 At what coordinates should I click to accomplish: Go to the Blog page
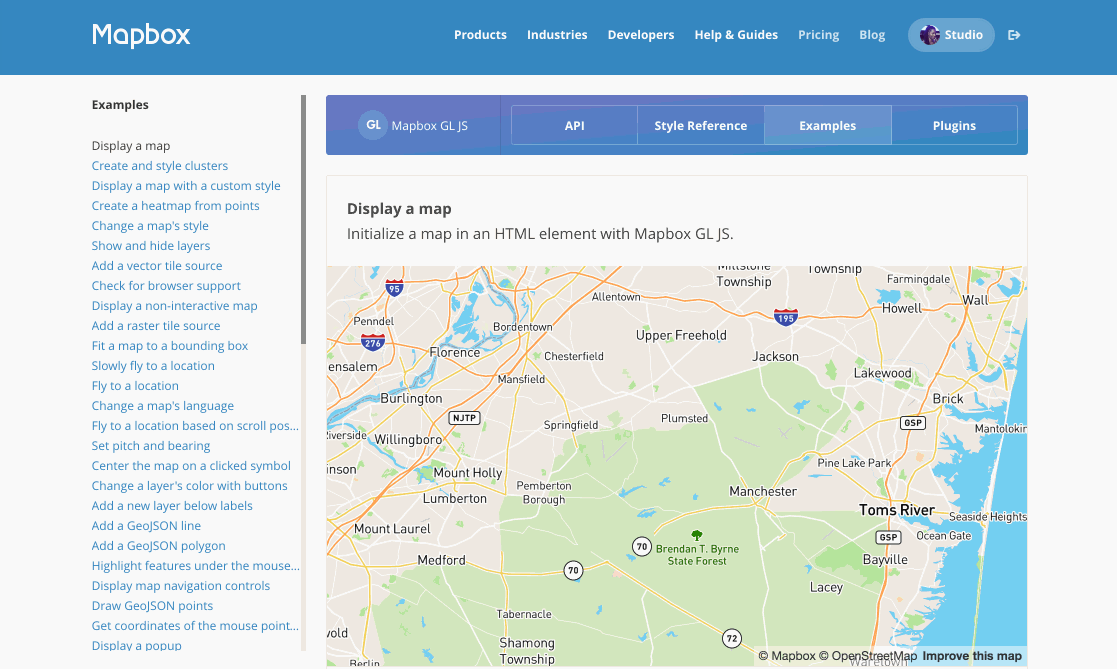click(872, 35)
